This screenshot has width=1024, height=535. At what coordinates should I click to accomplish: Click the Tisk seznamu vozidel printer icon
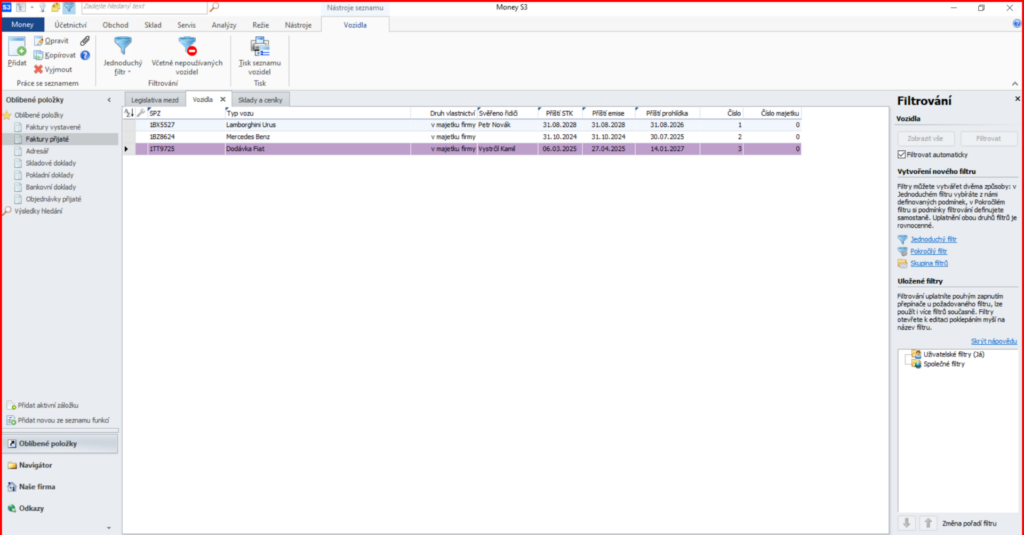(259, 46)
